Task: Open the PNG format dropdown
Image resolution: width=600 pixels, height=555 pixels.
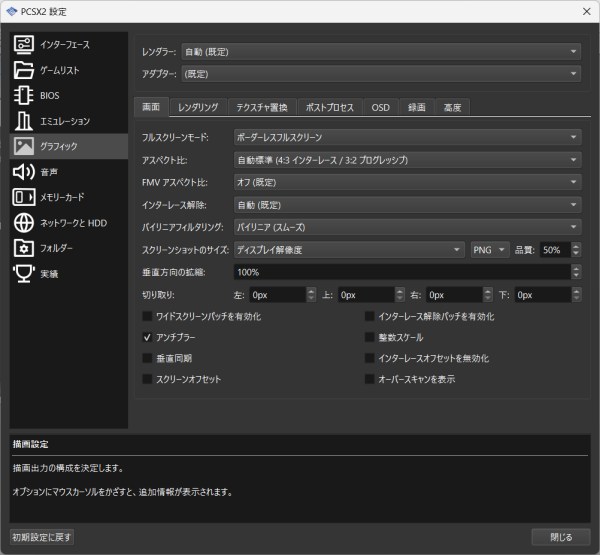Action: (x=490, y=250)
